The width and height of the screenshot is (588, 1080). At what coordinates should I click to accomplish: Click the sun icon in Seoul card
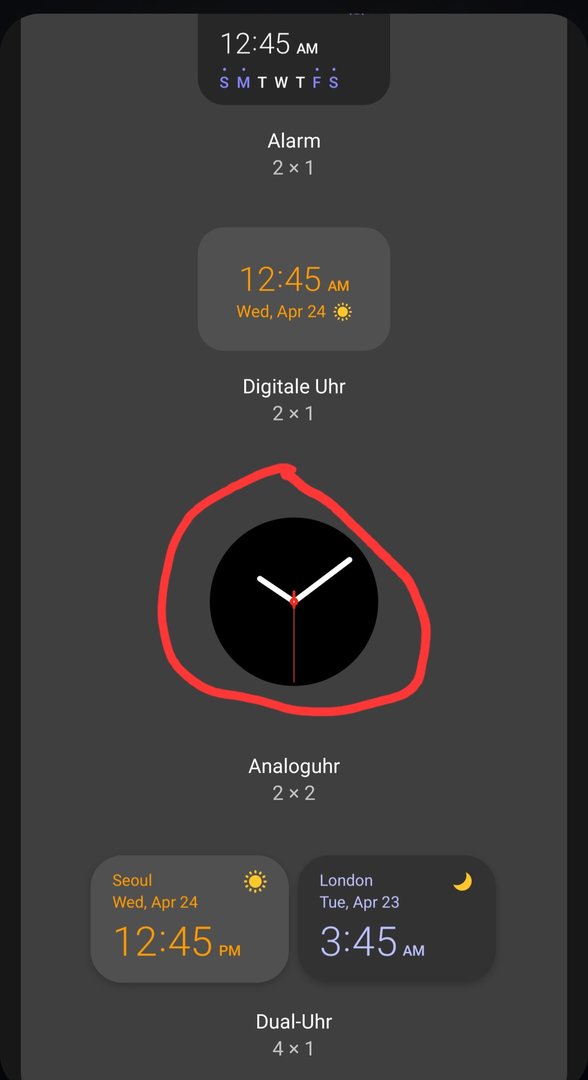(255, 881)
